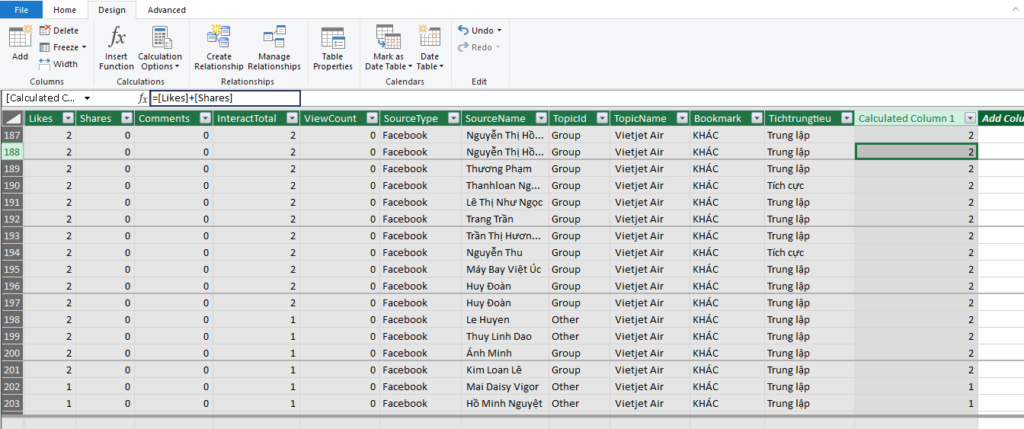Click the Thuy Linh Dao cell
Viewport: 1024px width, 429px height.
click(505, 336)
